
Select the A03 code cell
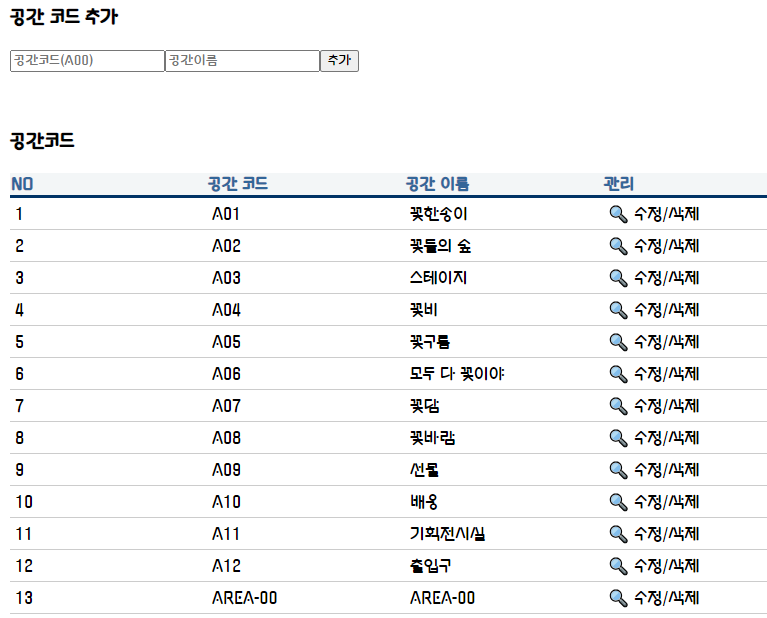click(x=226, y=278)
